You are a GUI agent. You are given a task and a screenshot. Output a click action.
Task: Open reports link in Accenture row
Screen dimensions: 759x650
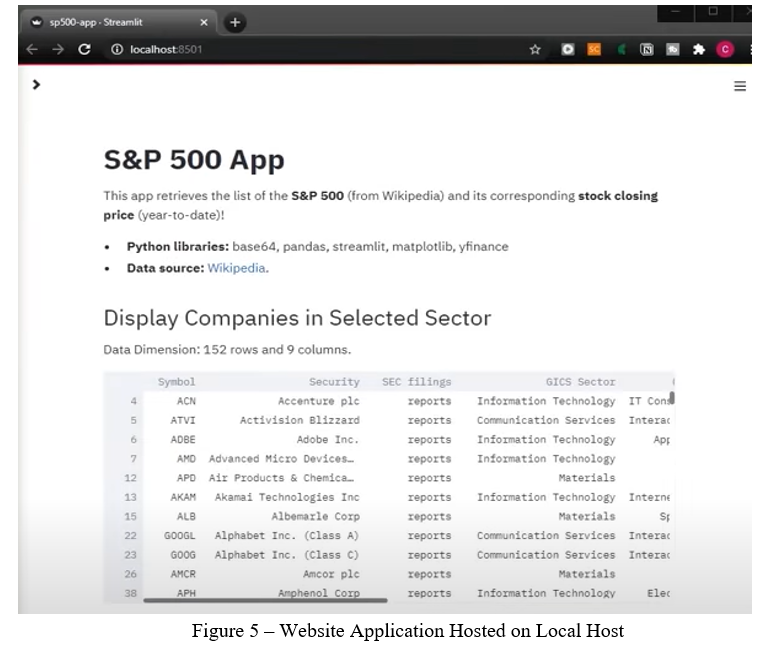[x=429, y=401]
